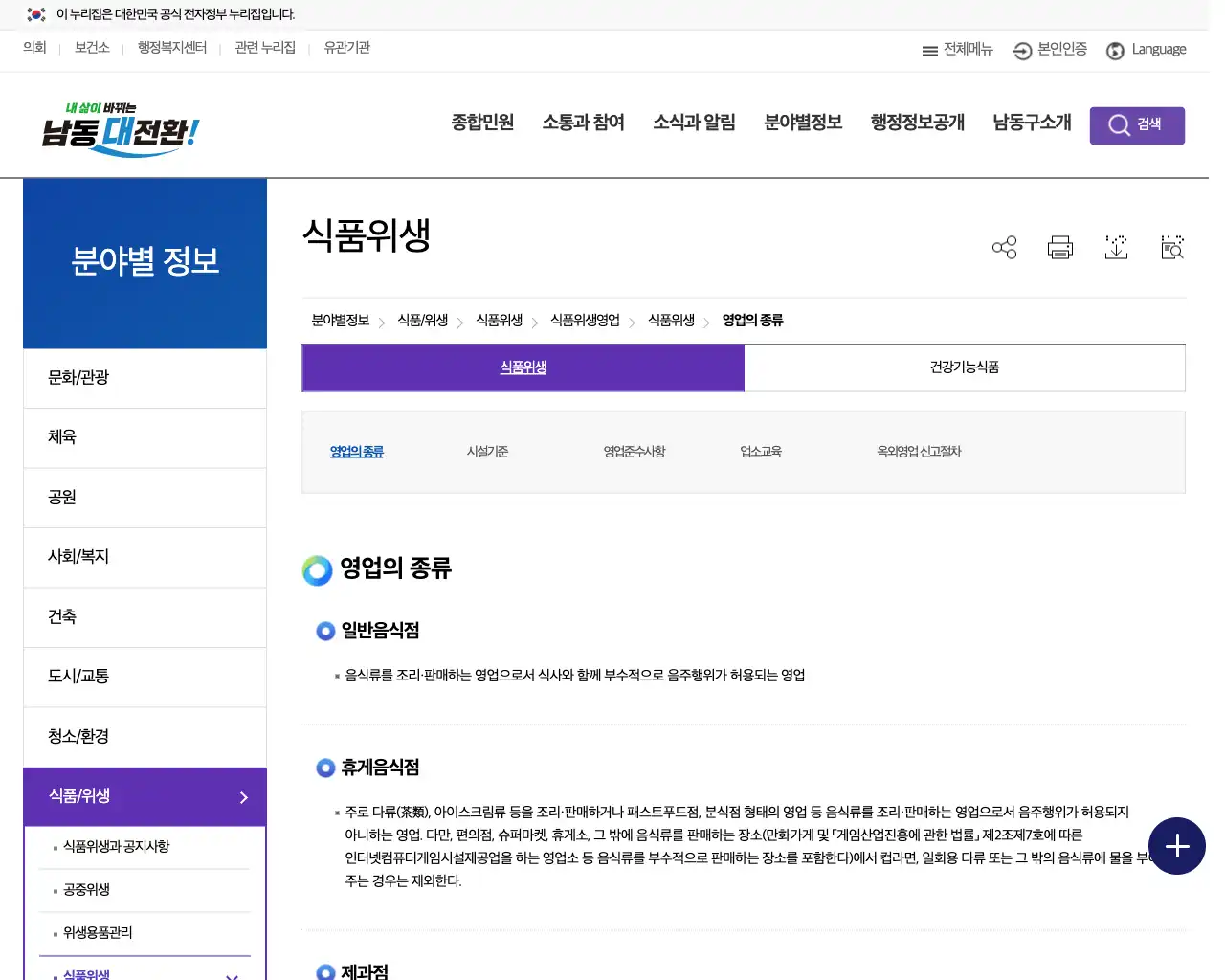Image resolution: width=1225 pixels, height=980 pixels.
Task: Select 옥외영업 신고절차 sub-tab
Action: click(919, 452)
